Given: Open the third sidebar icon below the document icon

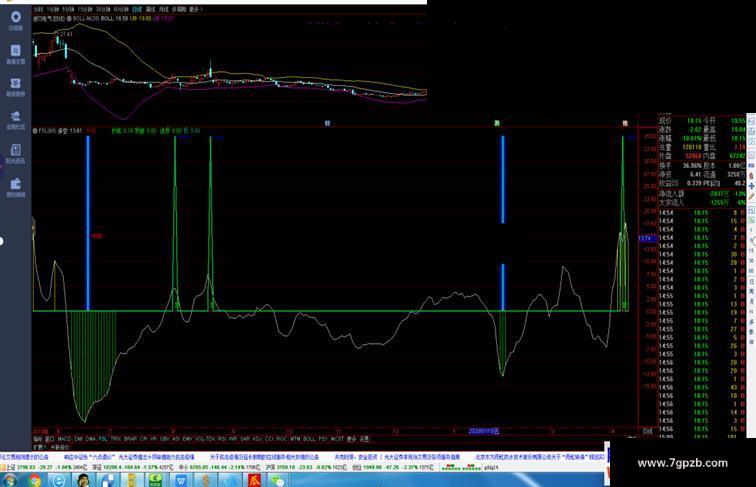Looking at the screenshot, I should point(15,83).
